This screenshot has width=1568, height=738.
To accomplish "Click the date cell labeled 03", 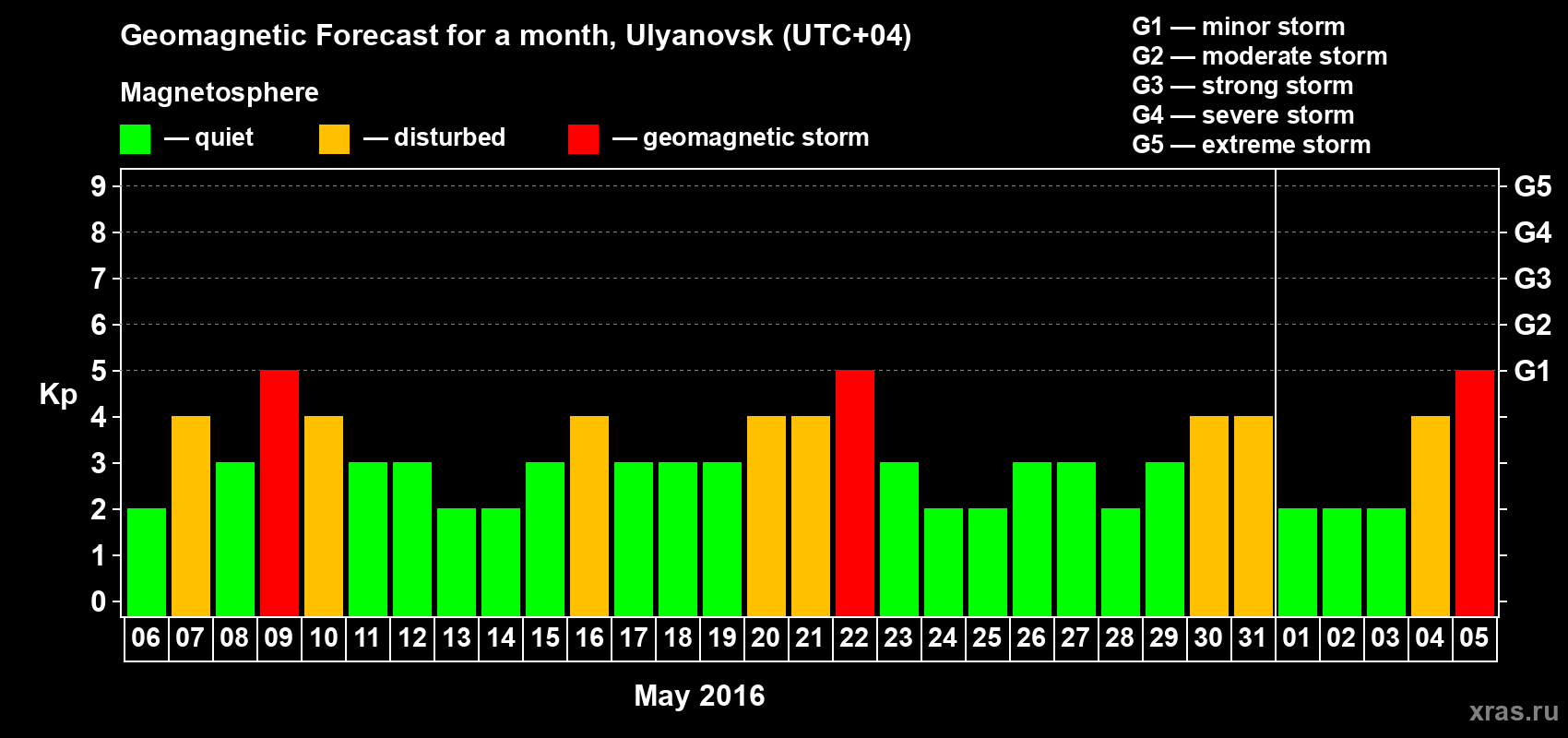I will pos(1386,638).
